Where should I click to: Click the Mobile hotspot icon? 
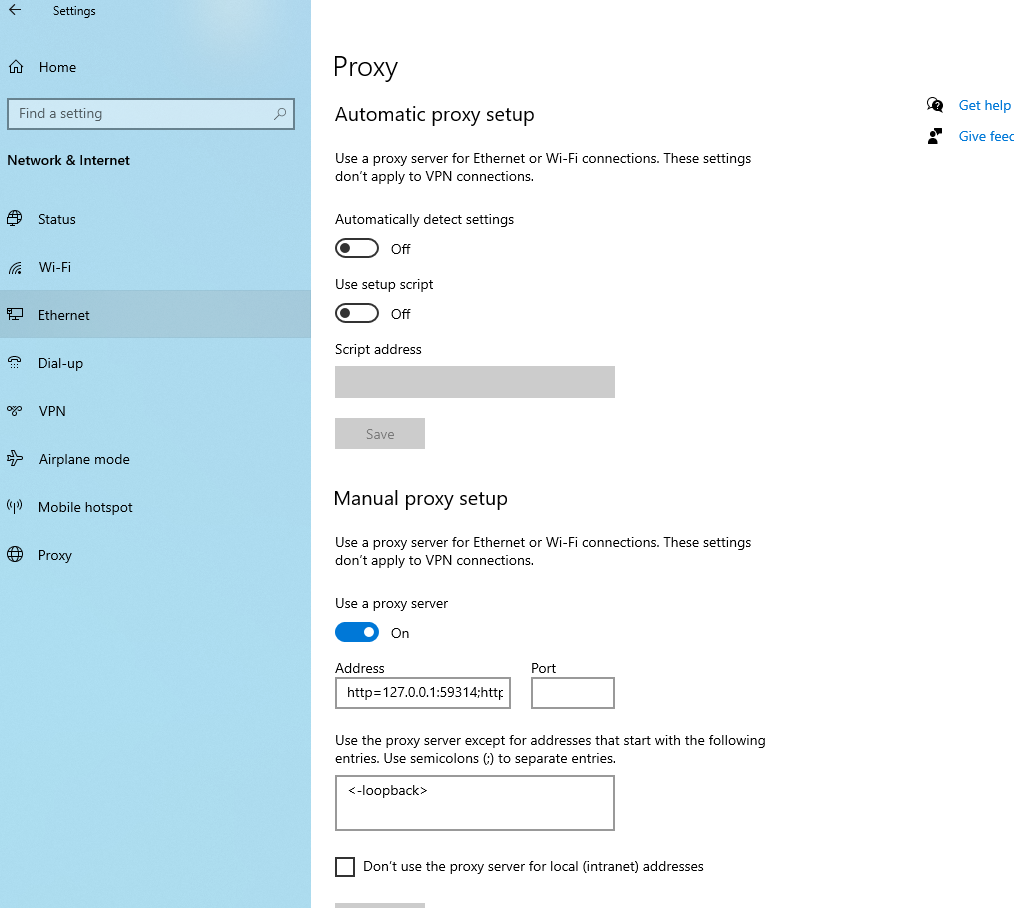pos(15,507)
